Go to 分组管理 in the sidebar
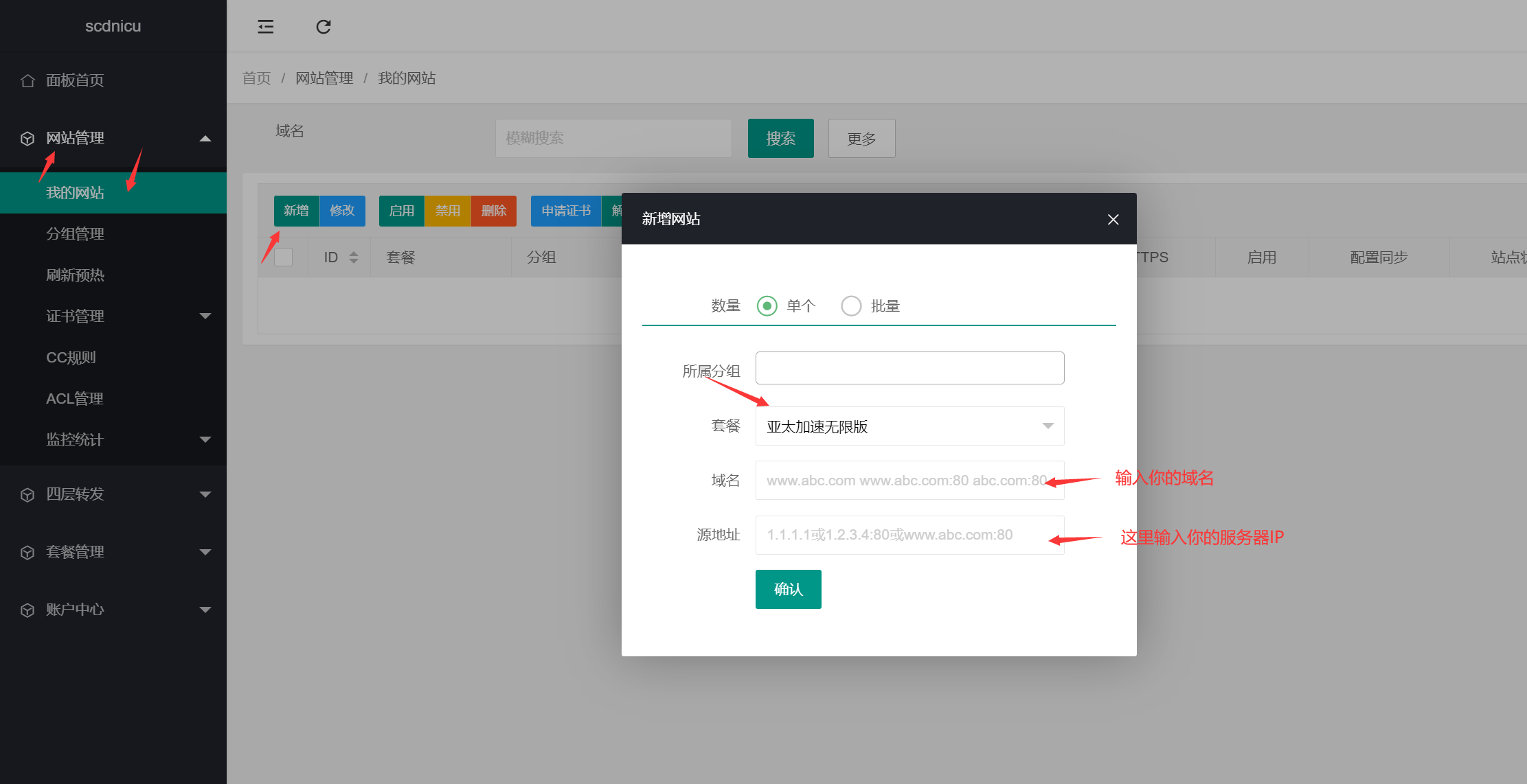This screenshot has width=1527, height=784. (75, 233)
